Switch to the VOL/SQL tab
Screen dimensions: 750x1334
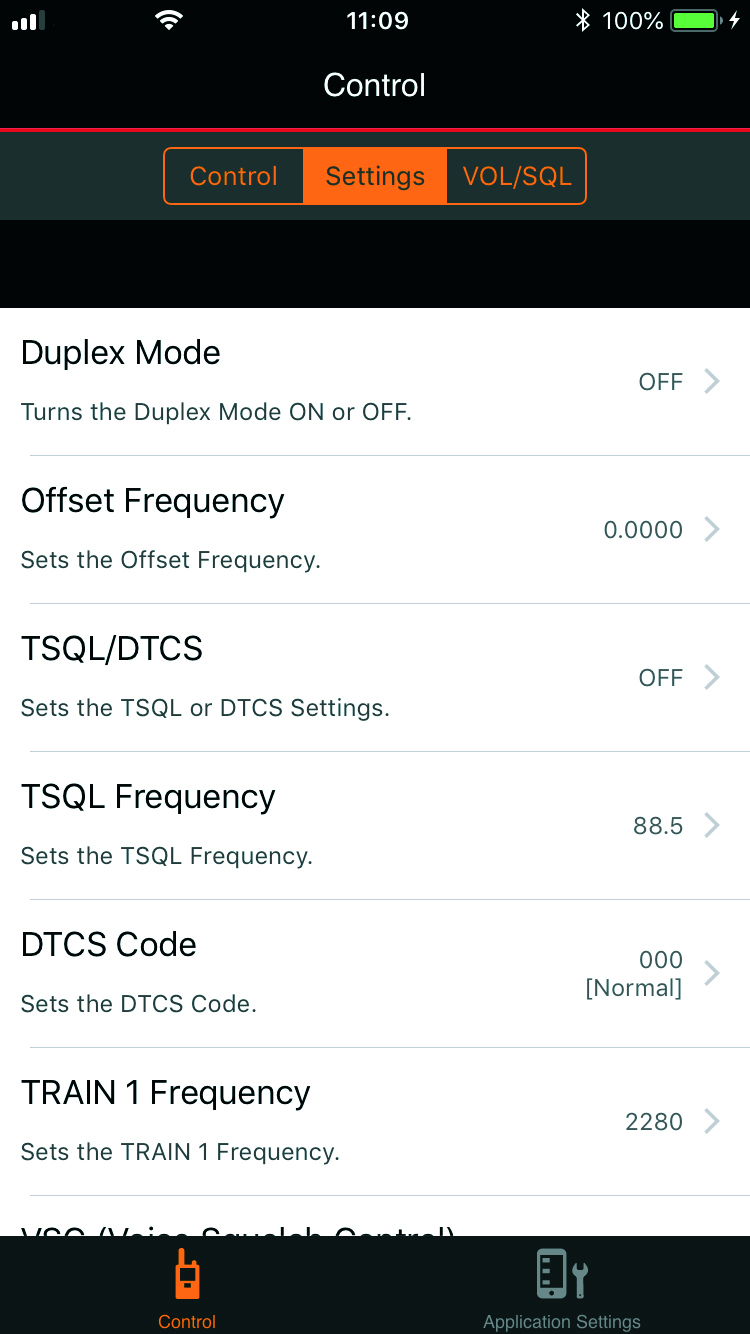(x=517, y=176)
